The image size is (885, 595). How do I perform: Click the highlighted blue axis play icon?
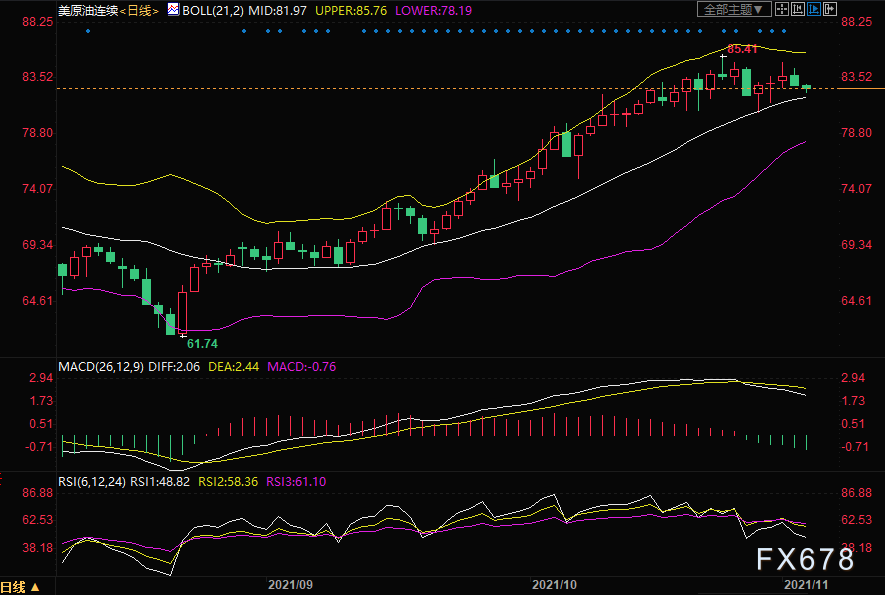[814, 9]
